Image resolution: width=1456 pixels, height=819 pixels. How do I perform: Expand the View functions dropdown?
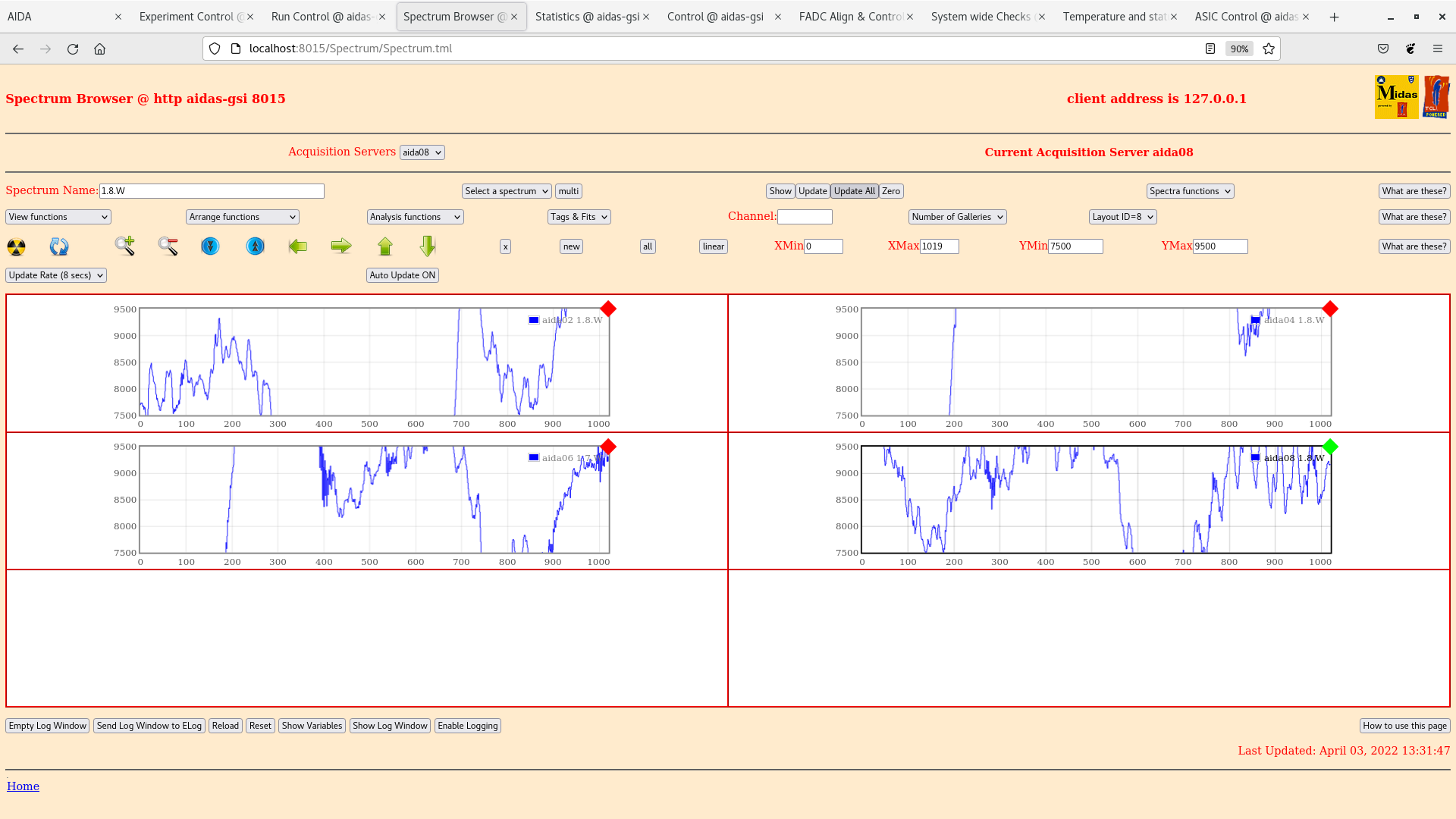click(x=58, y=217)
